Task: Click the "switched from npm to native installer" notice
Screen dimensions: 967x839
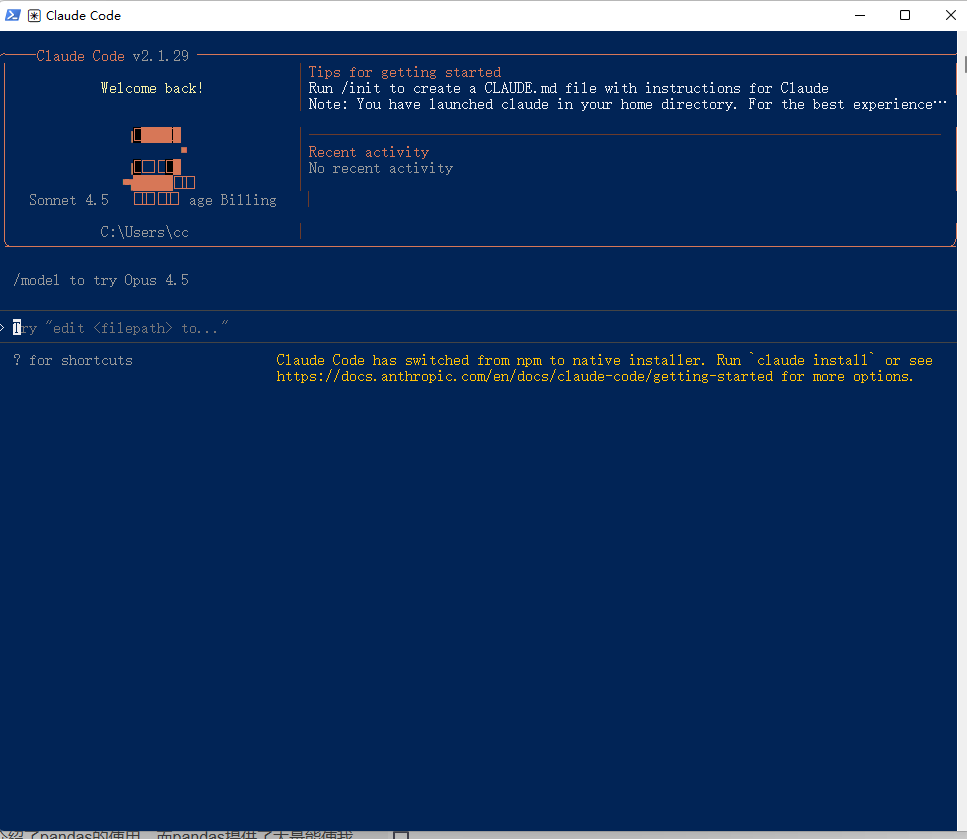Action: pyautogui.click(x=604, y=368)
